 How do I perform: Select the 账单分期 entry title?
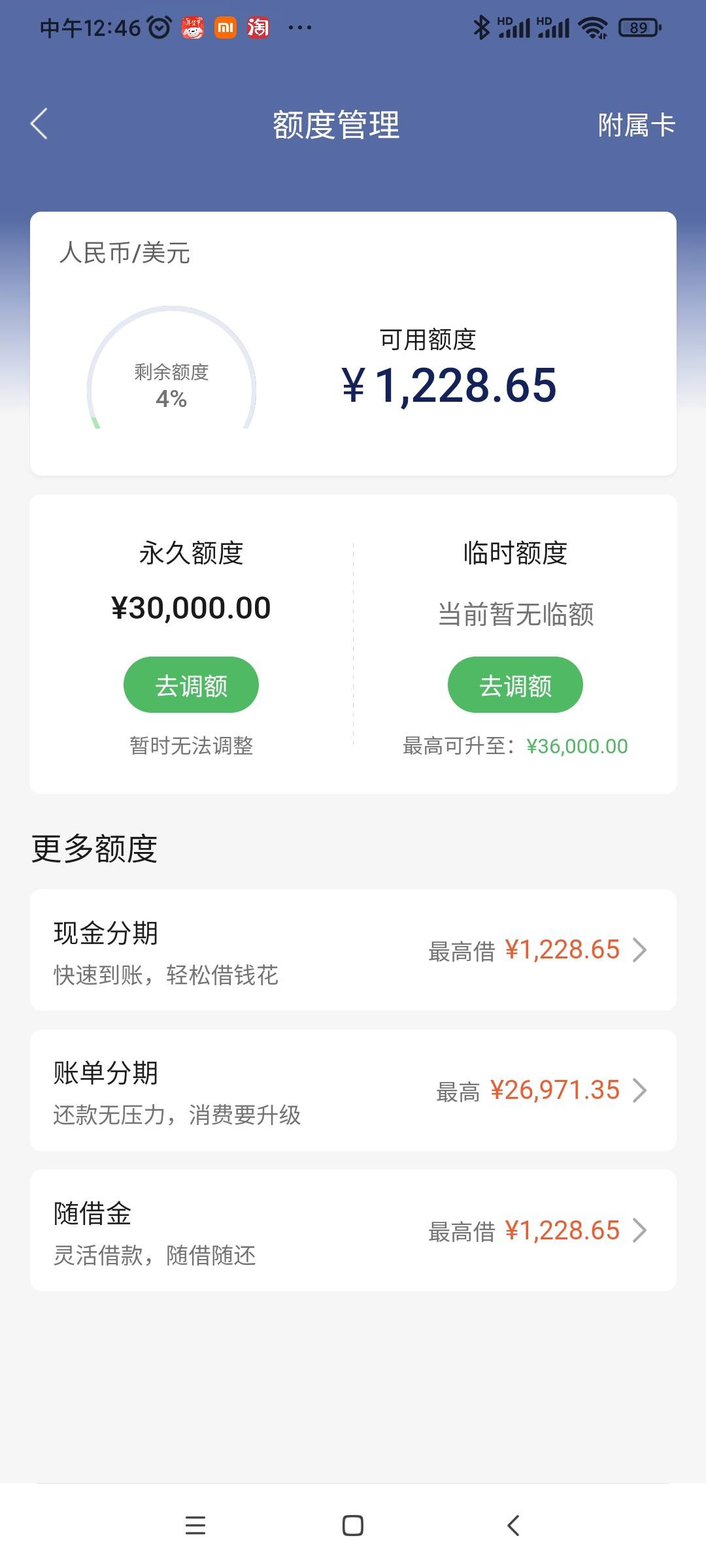pos(106,1073)
